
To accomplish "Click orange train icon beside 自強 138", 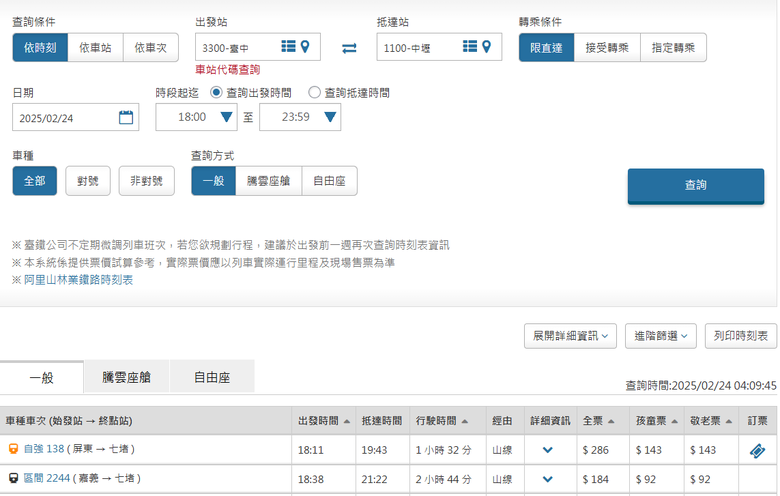I will tap(13, 449).
